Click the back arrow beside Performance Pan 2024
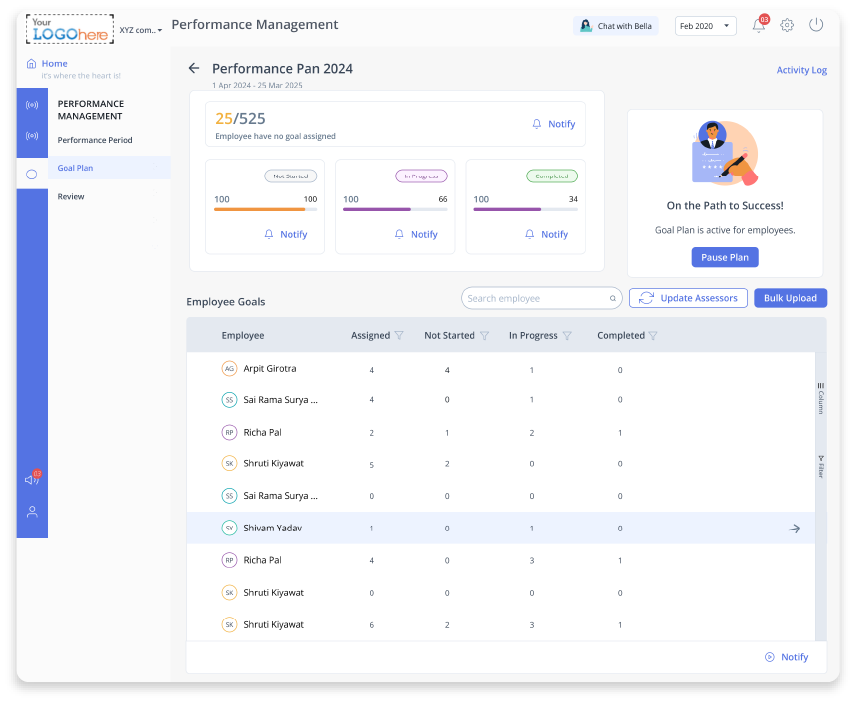The height and width of the screenshot is (707, 857). pos(194,68)
